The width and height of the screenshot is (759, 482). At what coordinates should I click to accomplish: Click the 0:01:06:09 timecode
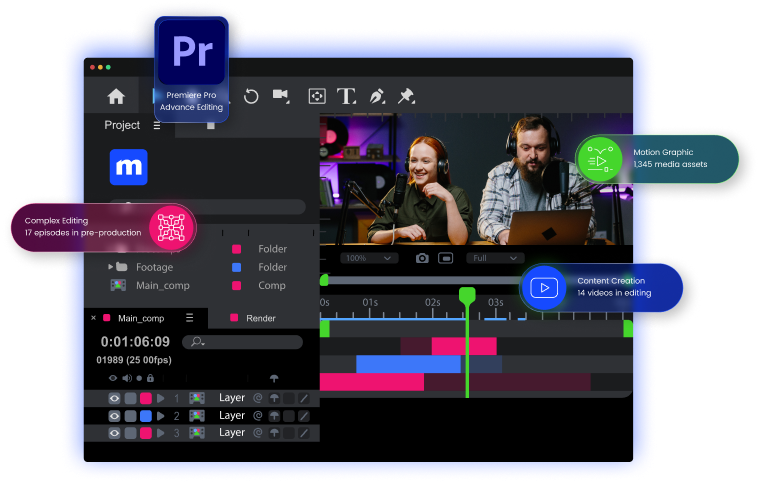pos(135,342)
